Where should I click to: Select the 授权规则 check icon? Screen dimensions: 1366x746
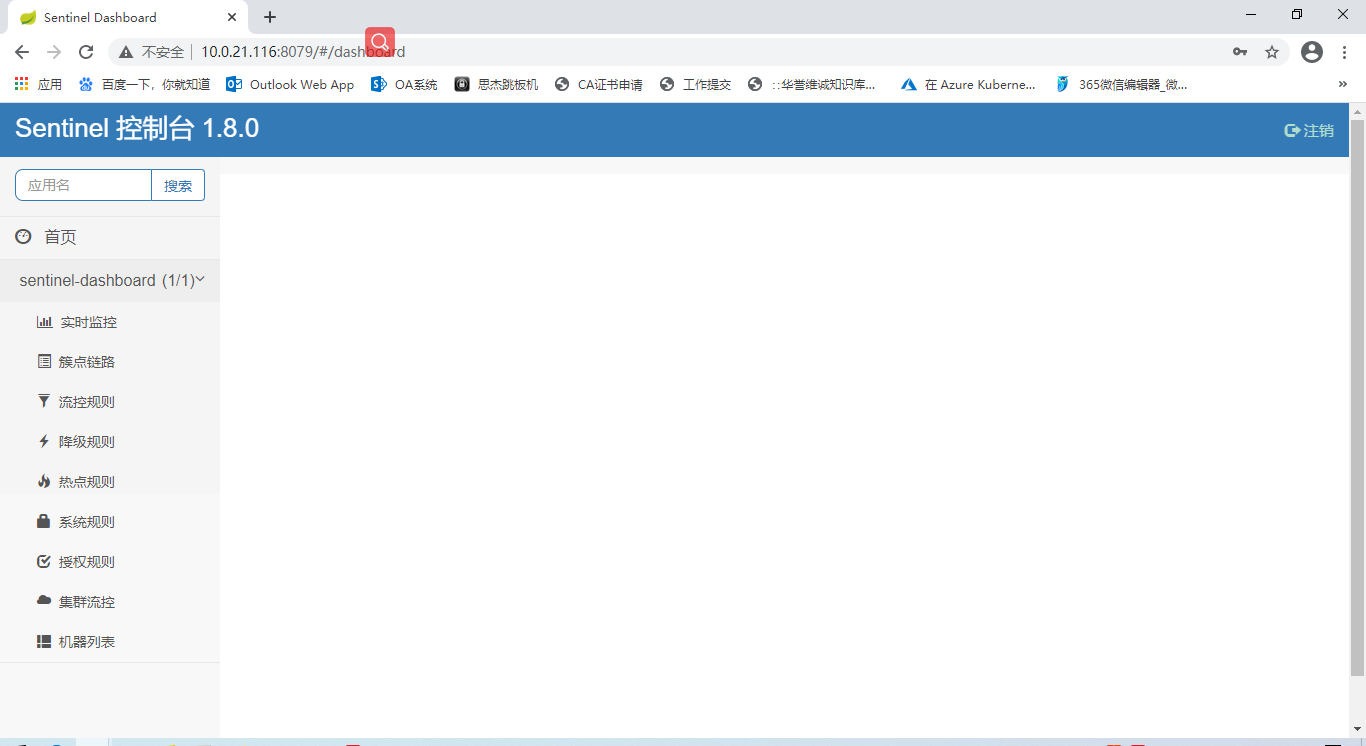coord(44,561)
